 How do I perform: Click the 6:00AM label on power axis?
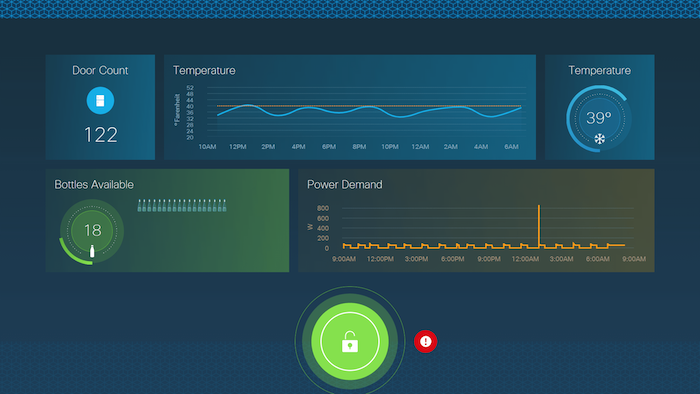(x=597, y=259)
